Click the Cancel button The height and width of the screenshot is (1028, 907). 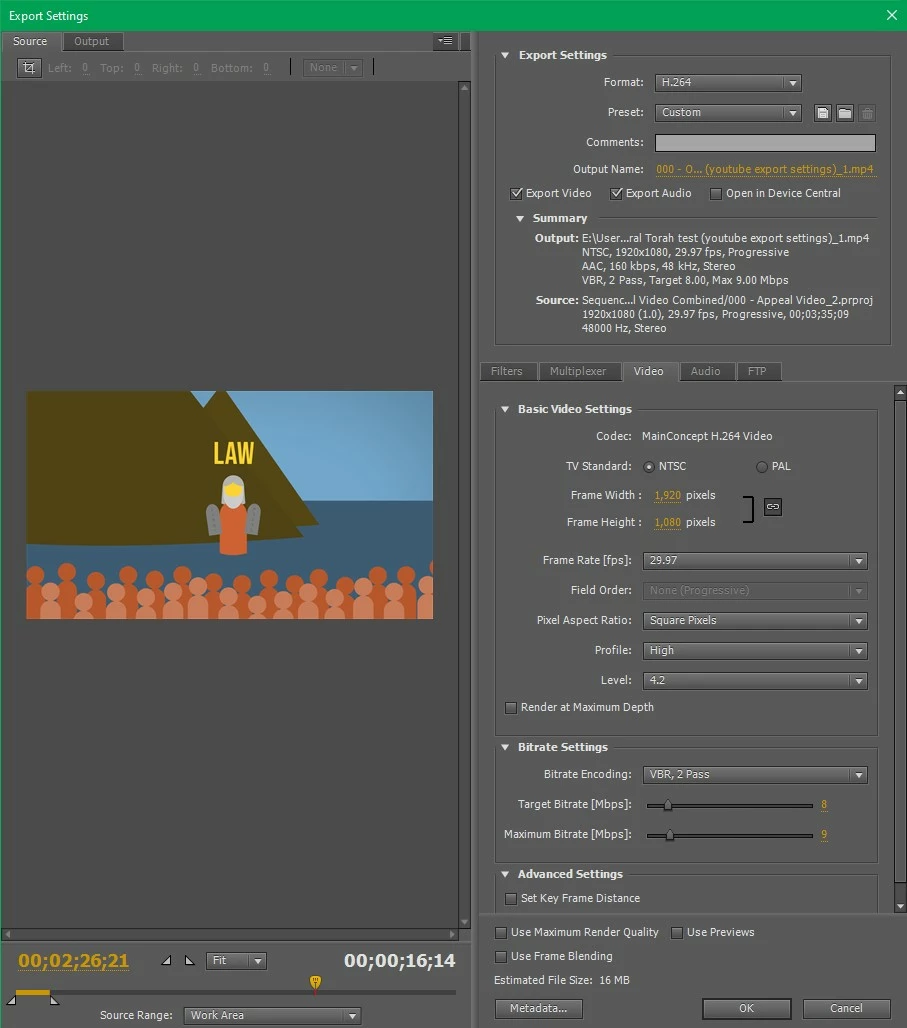(846, 1008)
